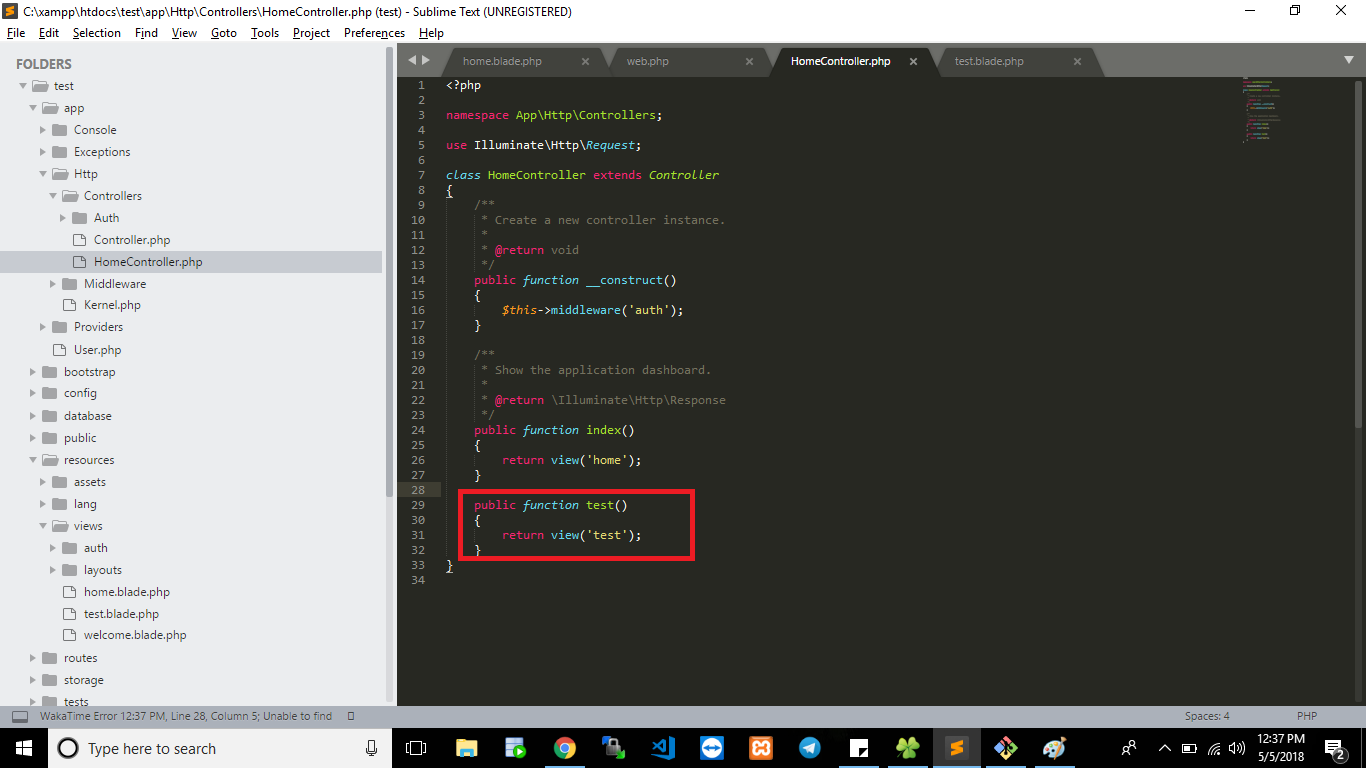Open the Project menu
The image size is (1366, 768).
pos(311,33)
